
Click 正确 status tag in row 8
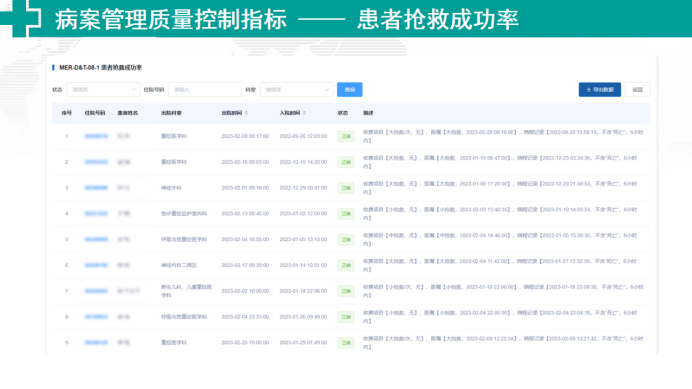346,317
